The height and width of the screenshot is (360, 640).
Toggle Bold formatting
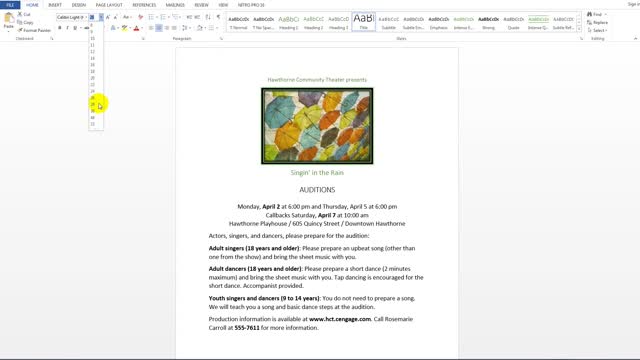coord(60,28)
